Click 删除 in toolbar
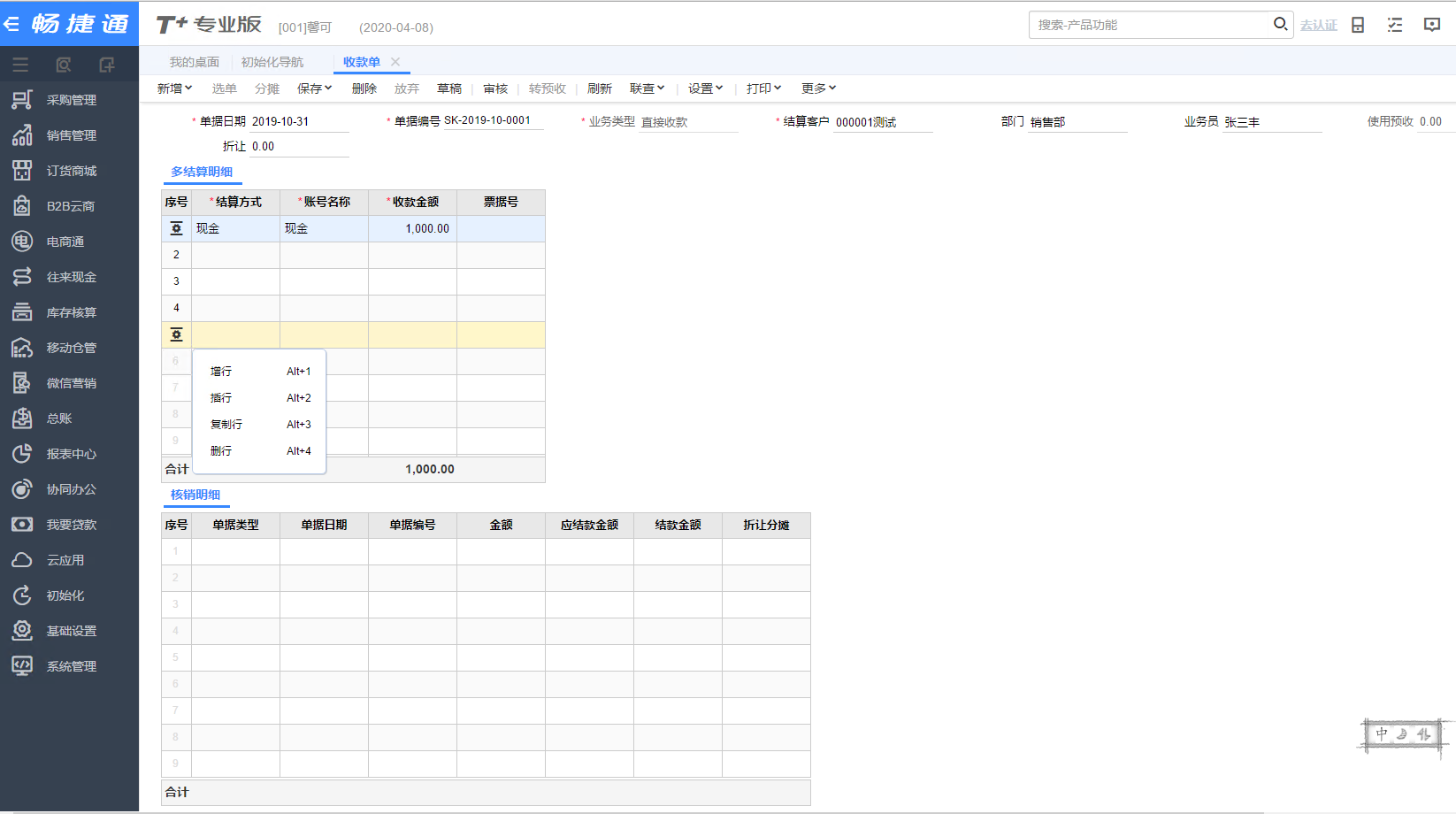The height and width of the screenshot is (814, 1456). coord(364,88)
